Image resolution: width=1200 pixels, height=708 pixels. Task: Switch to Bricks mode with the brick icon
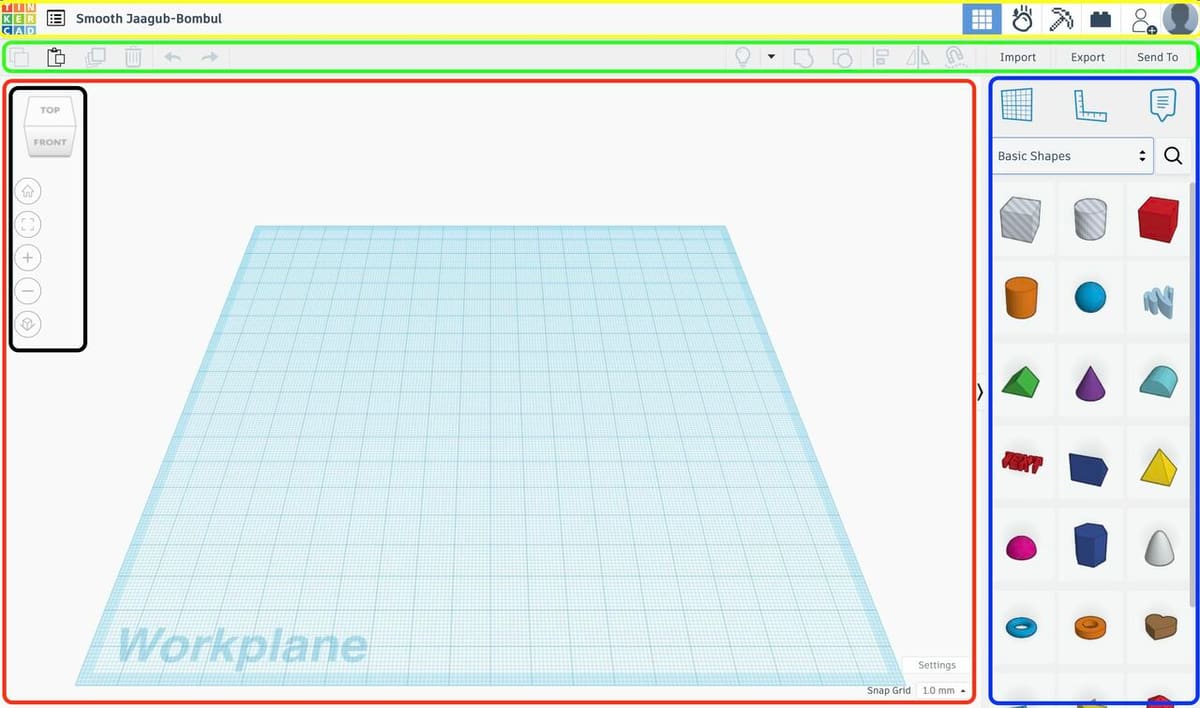tap(1101, 19)
